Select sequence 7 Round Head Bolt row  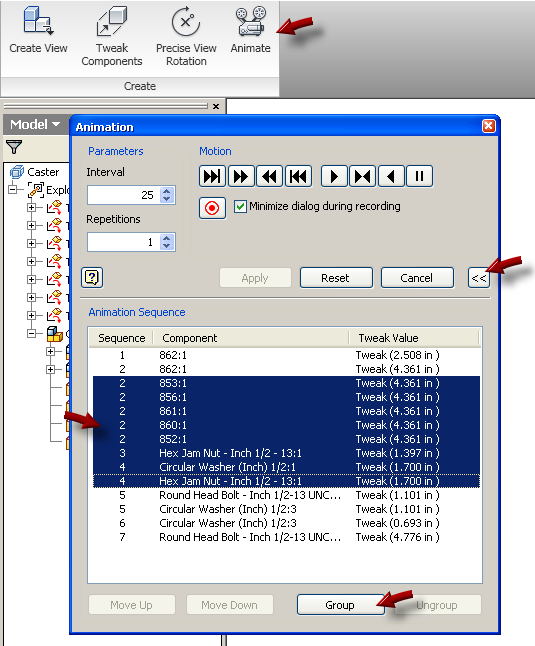pyautogui.click(x=285, y=537)
